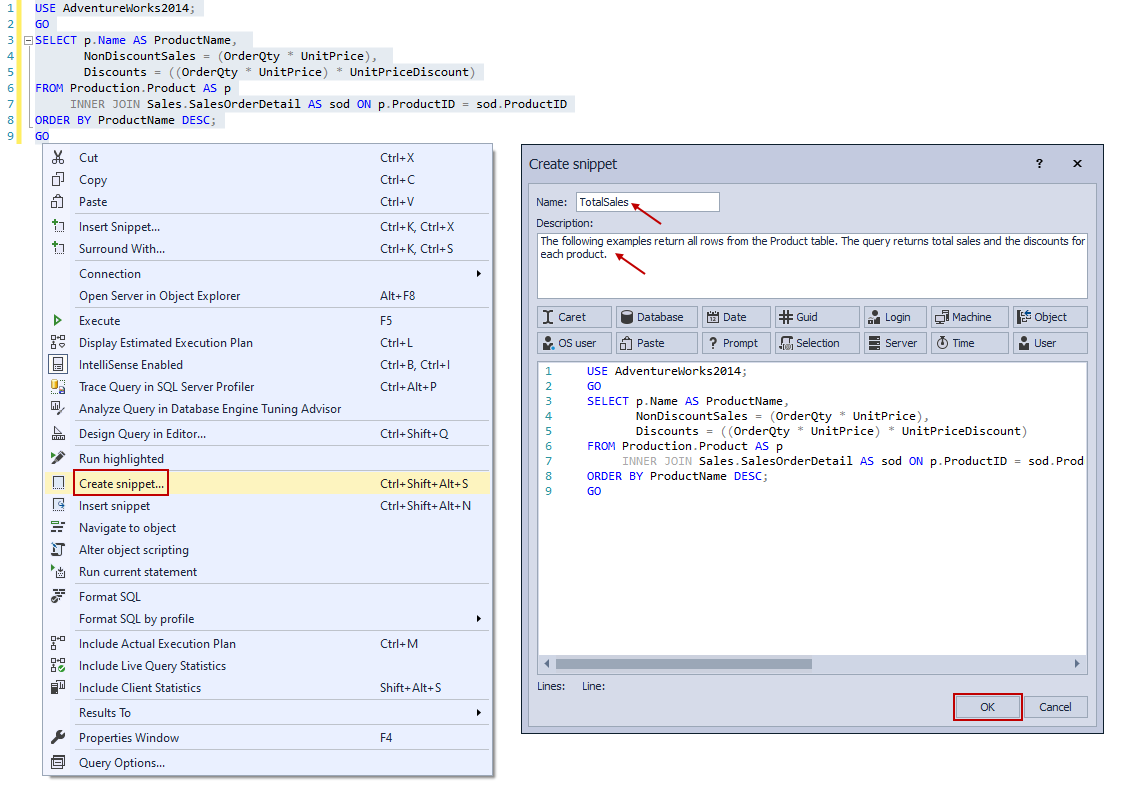Click the Alter object scripting icon
1123x791 pixels.
(58, 550)
